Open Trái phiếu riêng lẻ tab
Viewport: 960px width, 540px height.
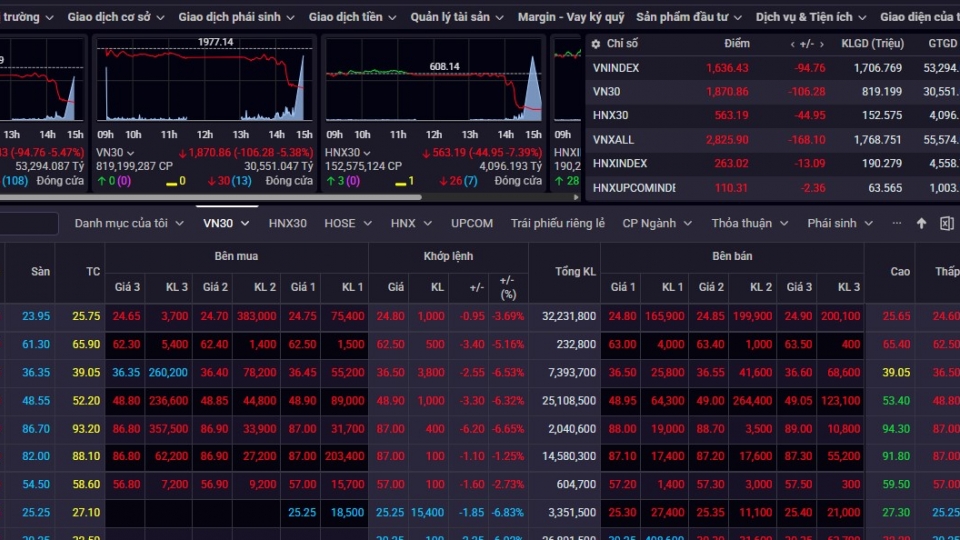557,224
